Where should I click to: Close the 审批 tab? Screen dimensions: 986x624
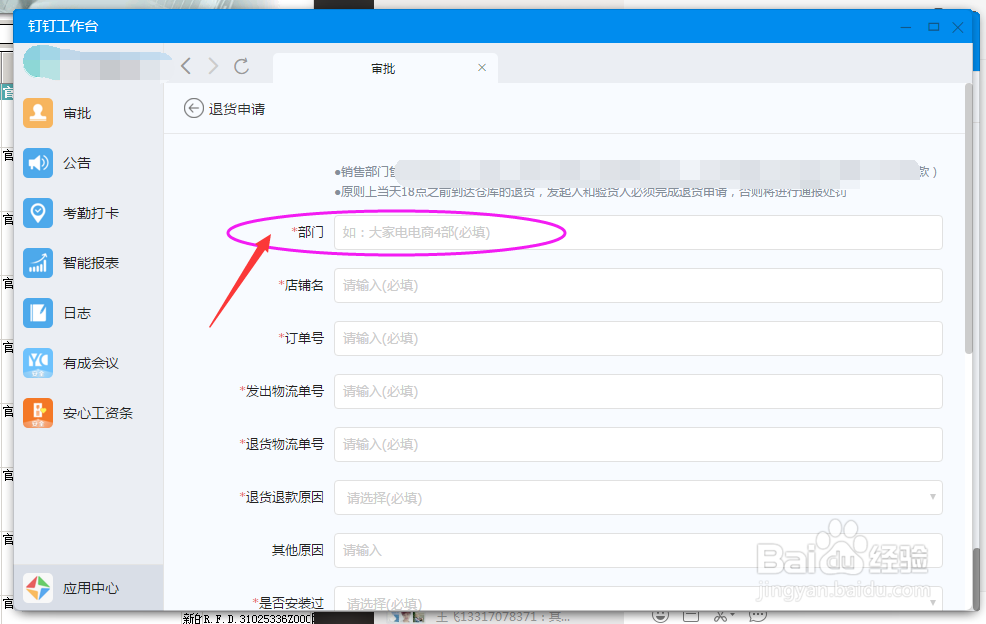[x=481, y=68]
